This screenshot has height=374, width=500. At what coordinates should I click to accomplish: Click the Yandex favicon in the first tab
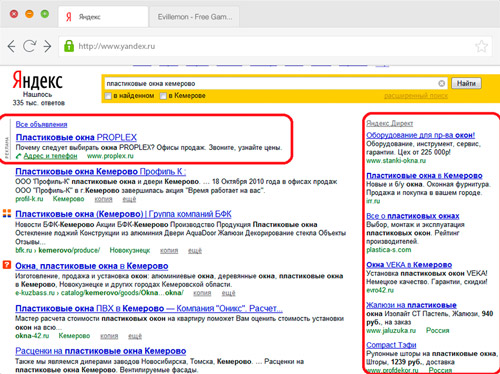[69, 17]
